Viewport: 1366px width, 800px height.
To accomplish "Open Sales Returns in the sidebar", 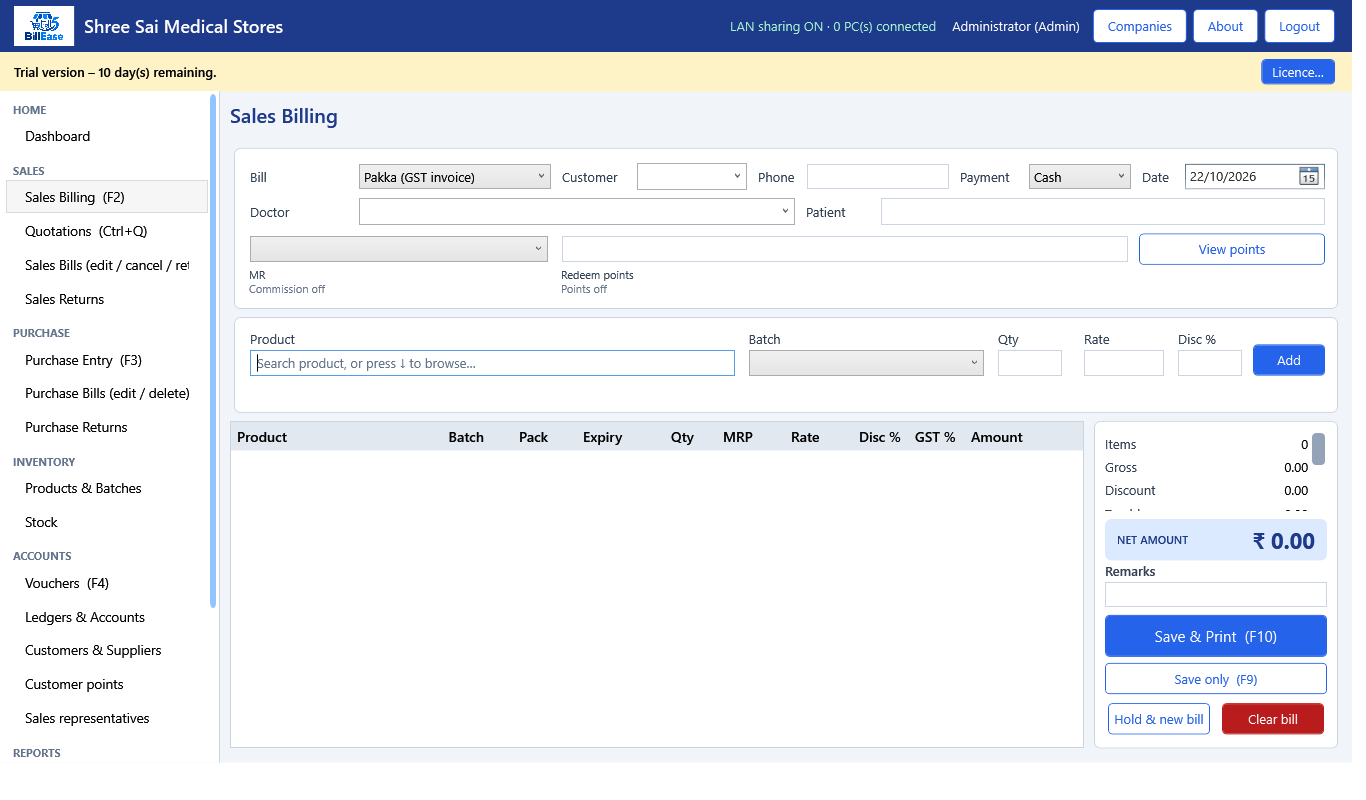I will click(107, 299).
